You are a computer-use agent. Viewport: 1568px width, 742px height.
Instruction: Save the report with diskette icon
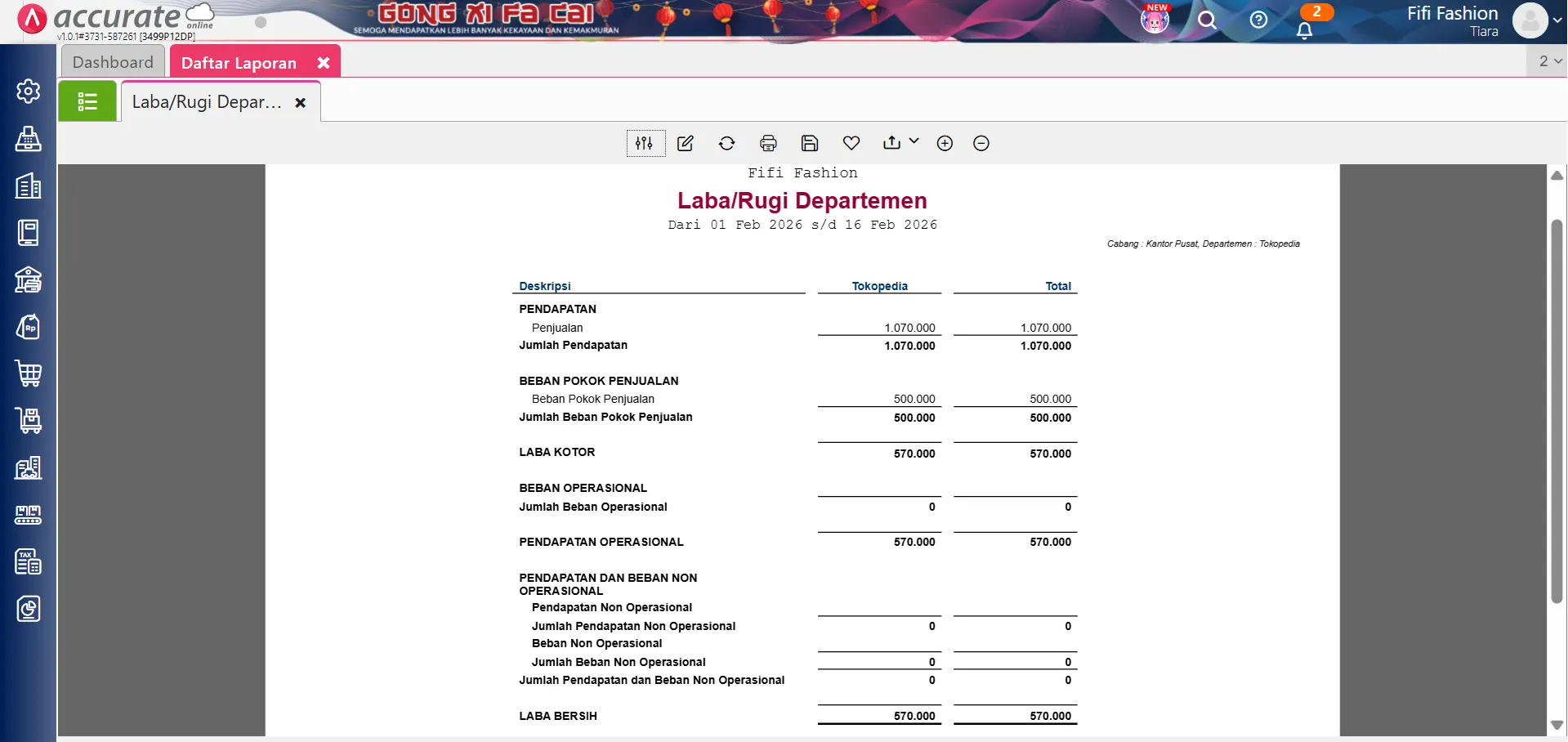pos(809,144)
